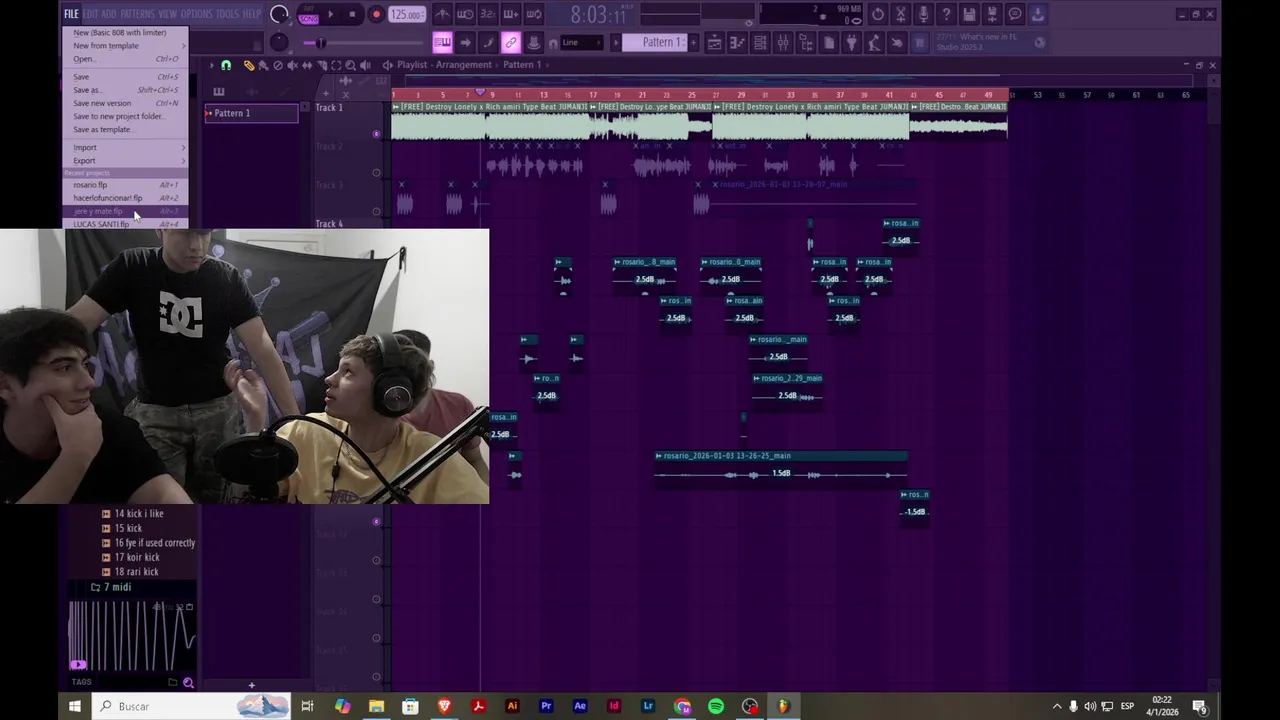
Task: Open recent project rosario.flp
Action: click(x=126, y=185)
